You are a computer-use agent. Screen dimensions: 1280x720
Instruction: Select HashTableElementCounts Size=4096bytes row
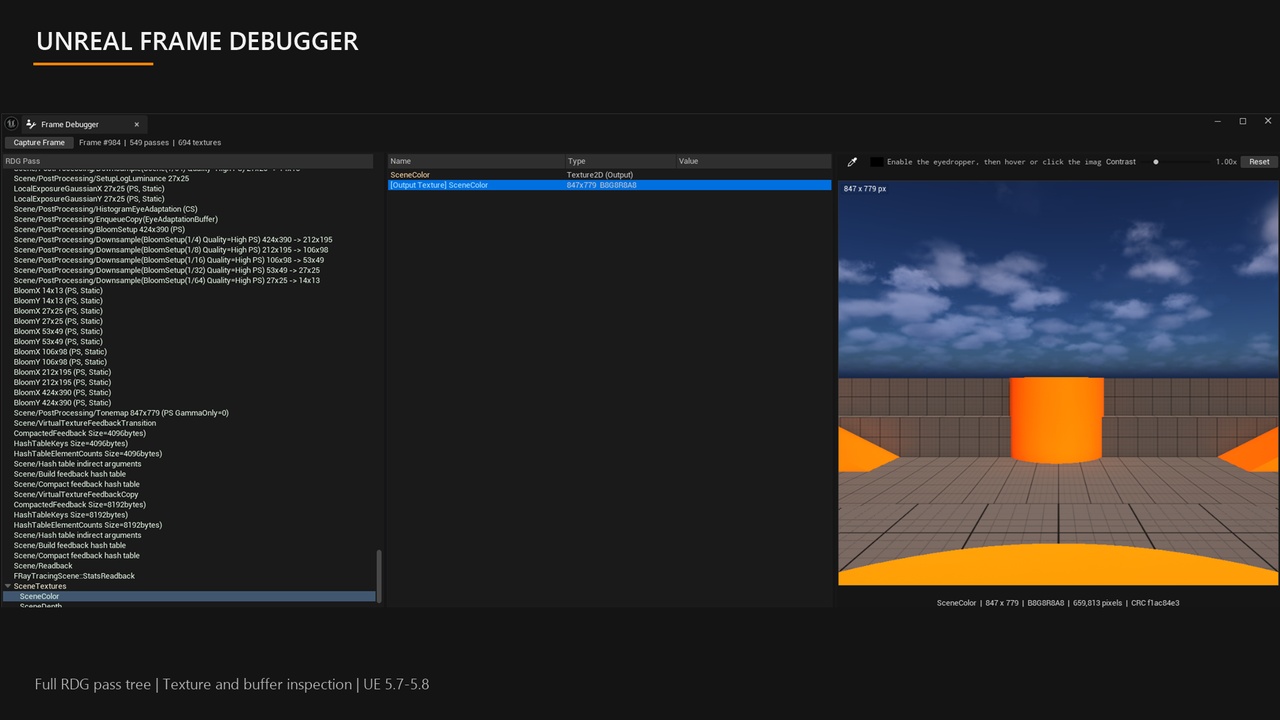pyautogui.click(x=88, y=454)
